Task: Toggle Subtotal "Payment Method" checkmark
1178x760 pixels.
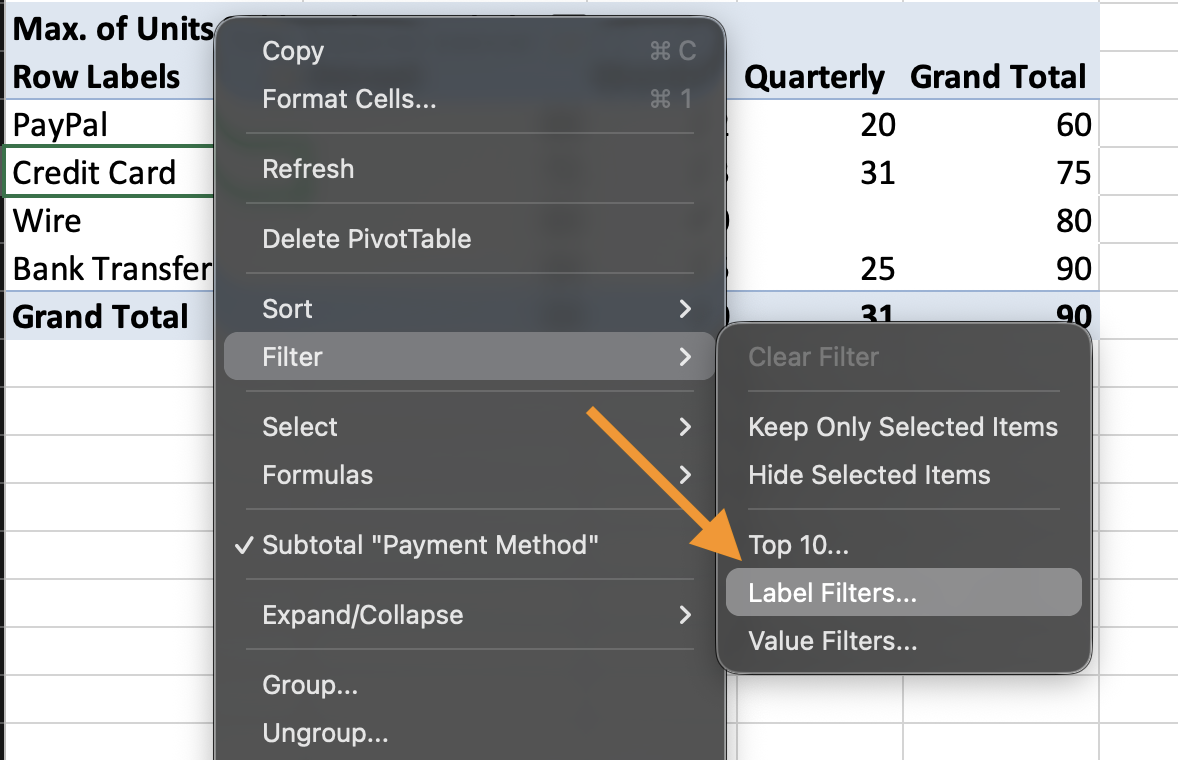Action: 430,545
